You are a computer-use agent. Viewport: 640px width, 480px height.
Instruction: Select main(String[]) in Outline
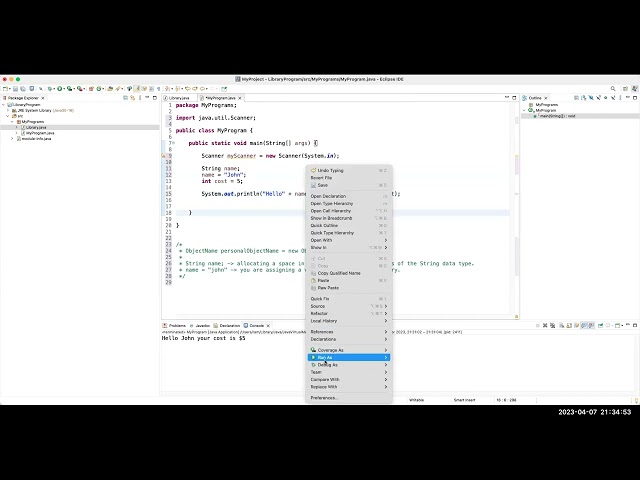point(556,116)
